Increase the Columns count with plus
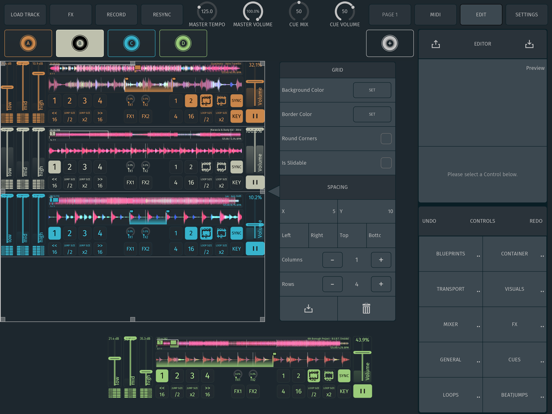This screenshot has width=552, height=414. (381, 260)
